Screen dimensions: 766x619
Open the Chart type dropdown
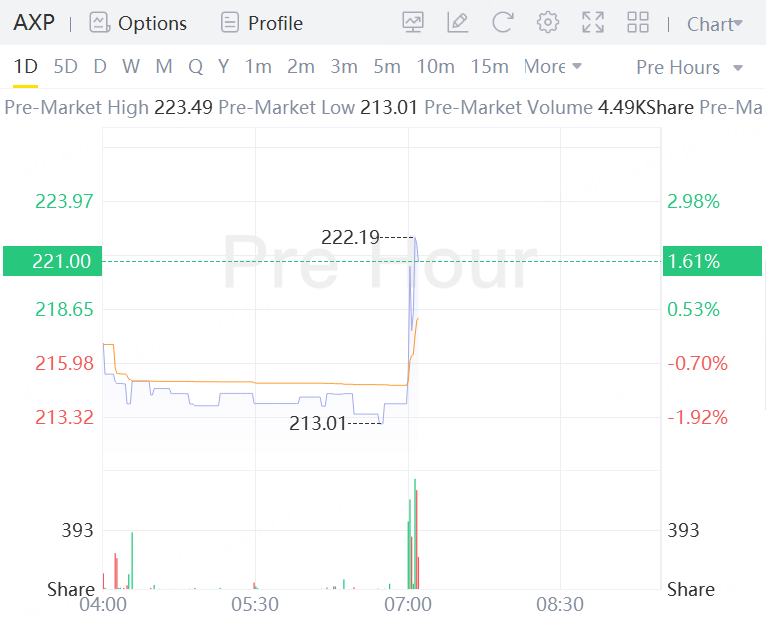click(715, 23)
